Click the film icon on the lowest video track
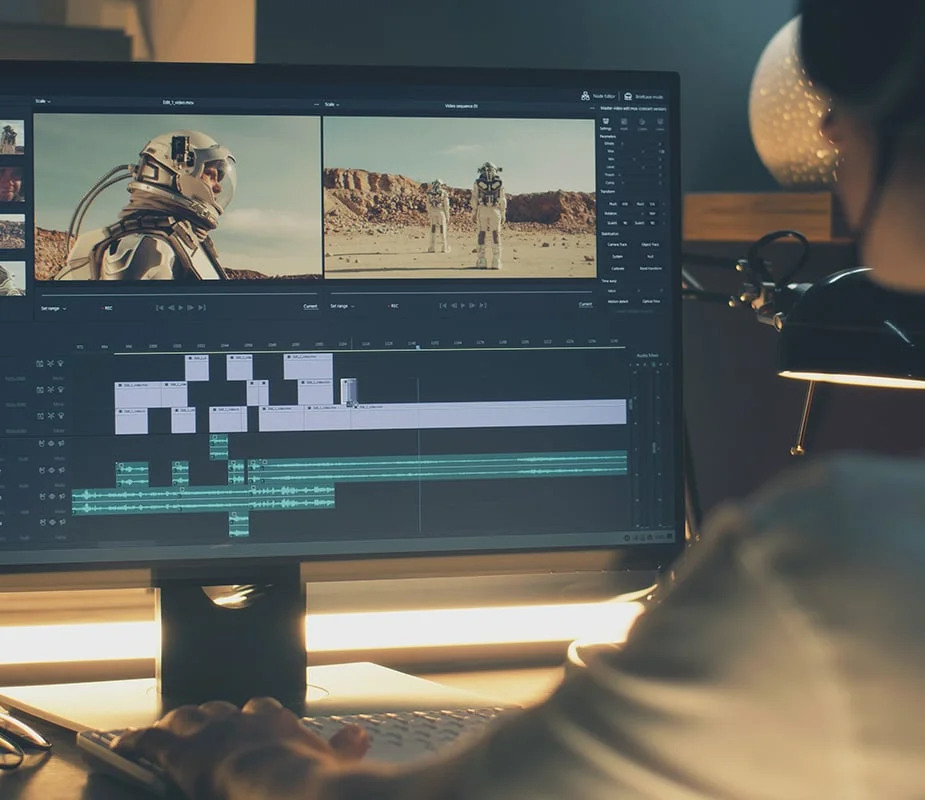Image resolution: width=925 pixels, height=800 pixels. (x=40, y=416)
